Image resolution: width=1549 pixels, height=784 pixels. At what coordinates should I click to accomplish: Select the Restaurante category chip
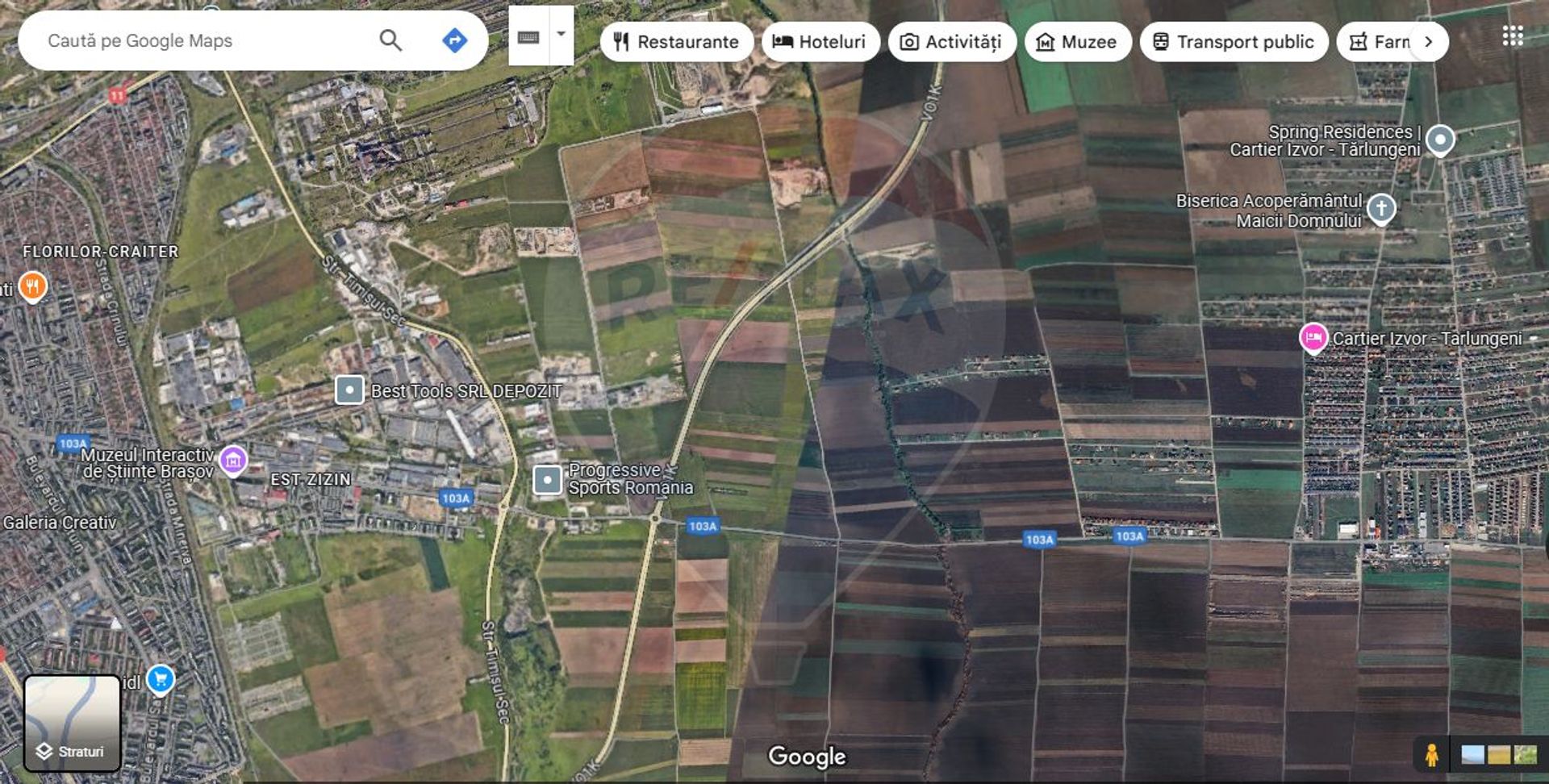pos(676,42)
